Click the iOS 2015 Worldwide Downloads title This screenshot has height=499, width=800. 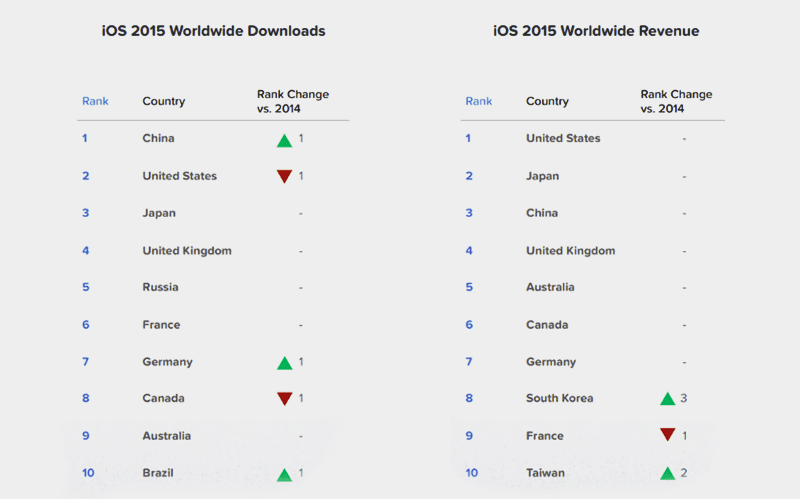(213, 31)
